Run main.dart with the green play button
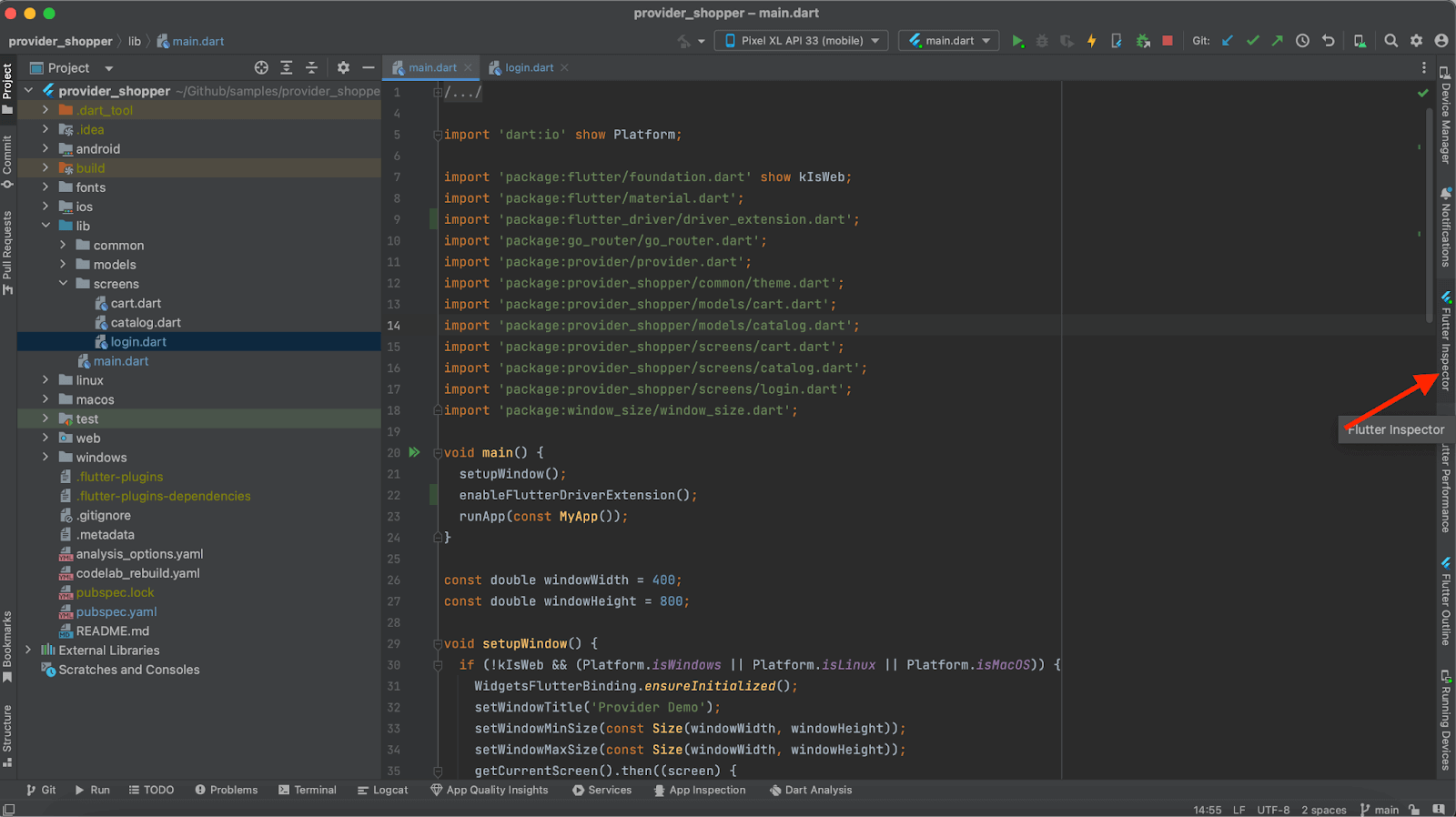1456x817 pixels. click(1017, 41)
